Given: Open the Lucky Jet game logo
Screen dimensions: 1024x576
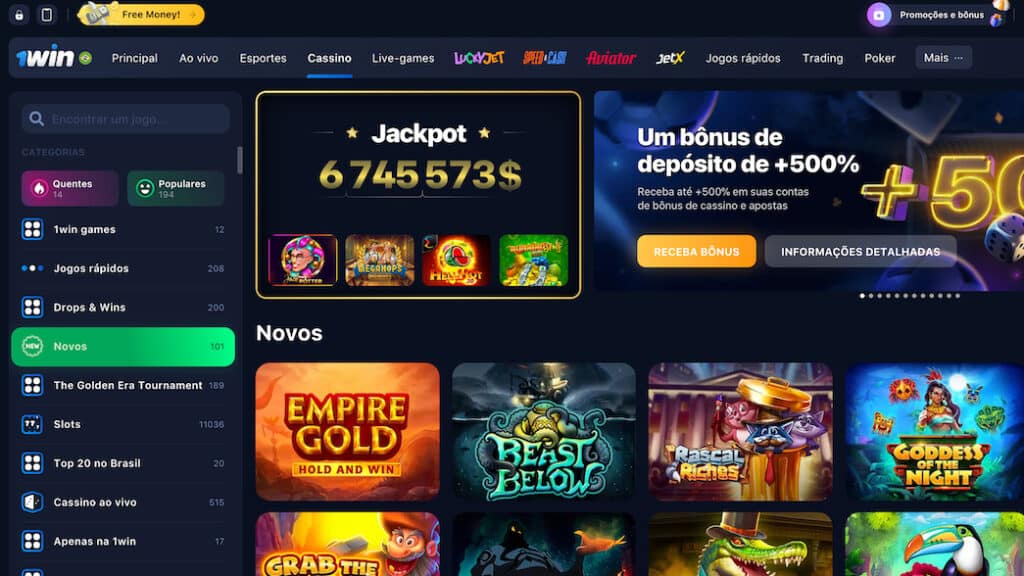Looking at the screenshot, I should click(x=479, y=58).
